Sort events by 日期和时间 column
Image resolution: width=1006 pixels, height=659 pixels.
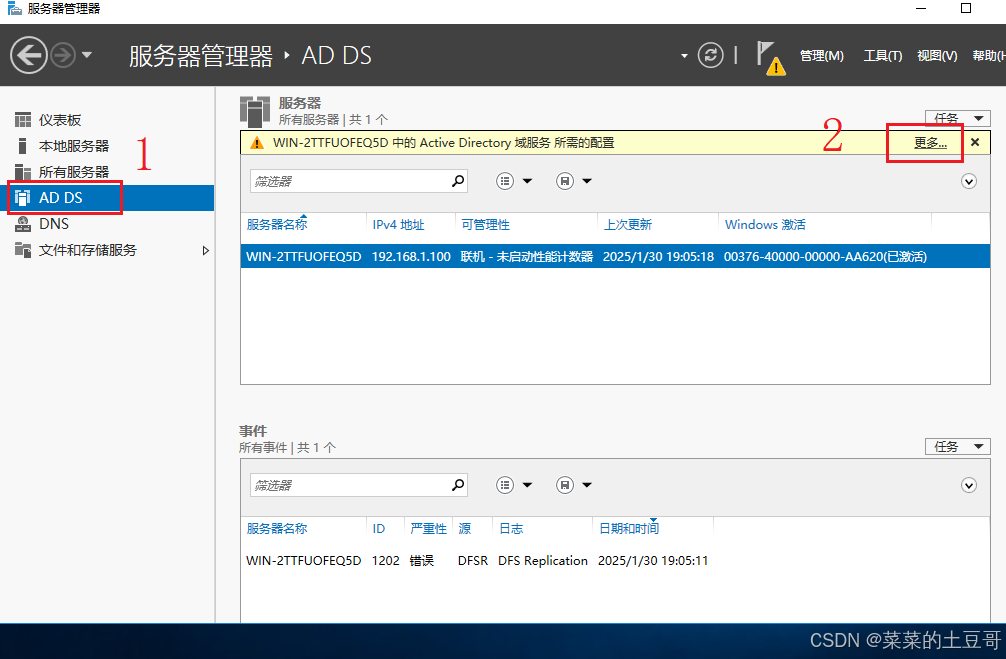(629, 529)
